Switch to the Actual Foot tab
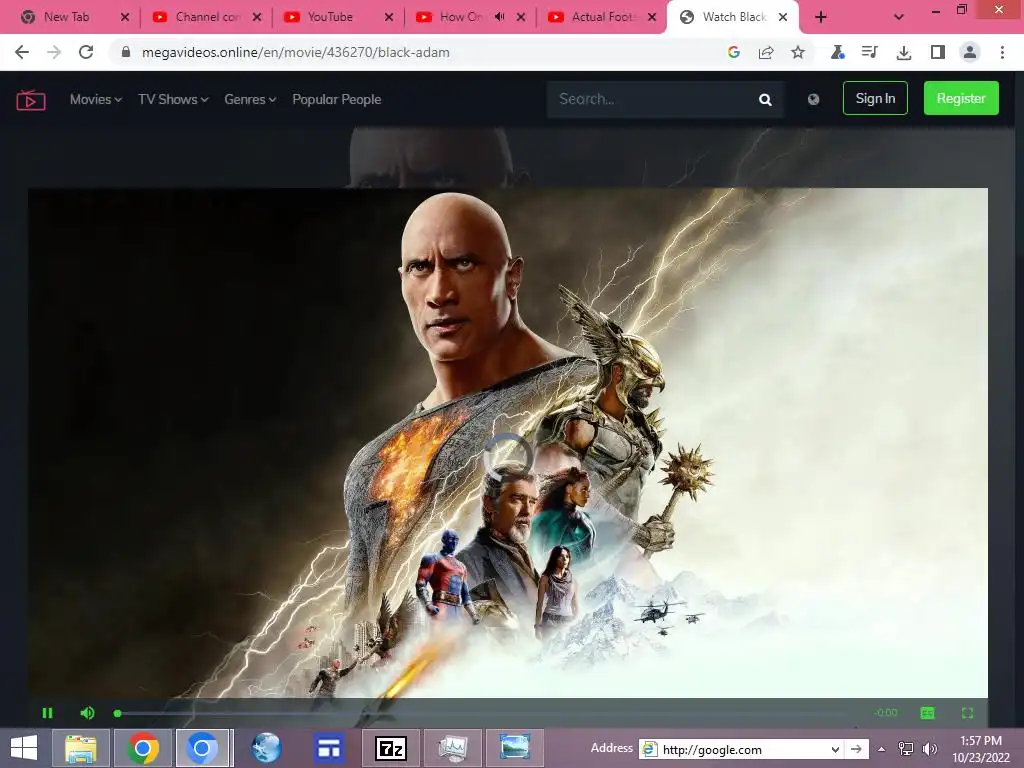1024x768 pixels. click(602, 17)
